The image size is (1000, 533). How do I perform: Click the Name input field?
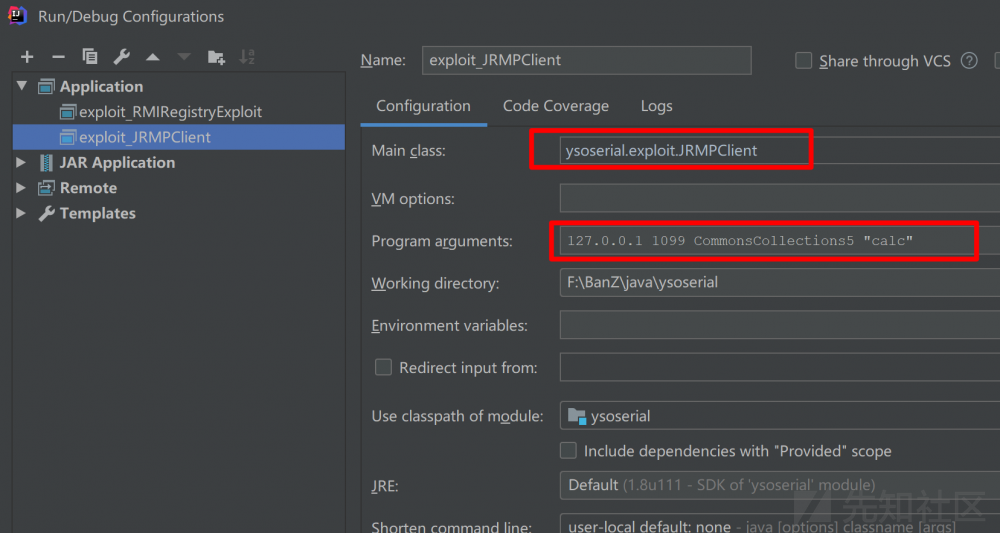pos(587,60)
